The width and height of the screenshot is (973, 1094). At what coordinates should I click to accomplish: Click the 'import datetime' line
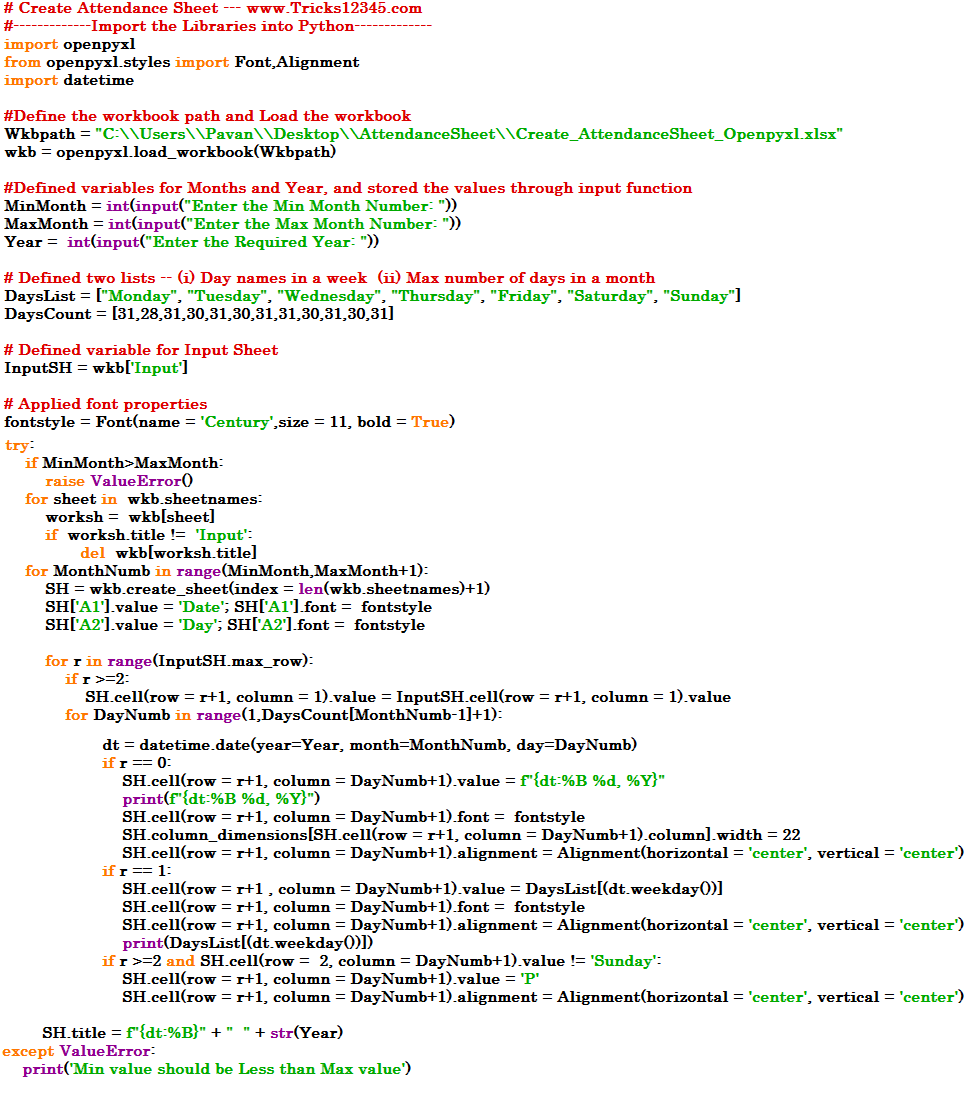[69, 80]
